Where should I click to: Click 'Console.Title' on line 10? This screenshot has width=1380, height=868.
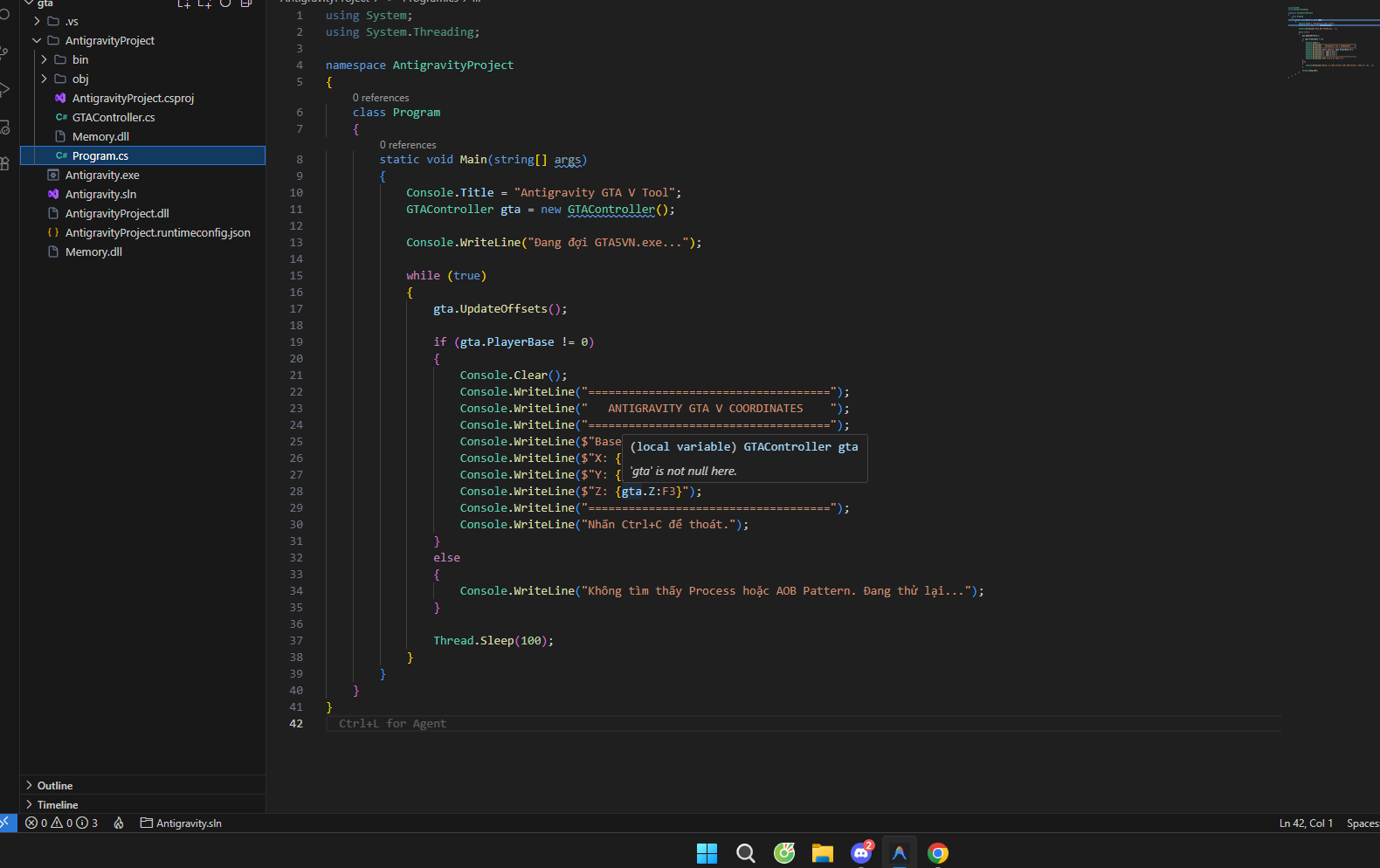pos(450,193)
